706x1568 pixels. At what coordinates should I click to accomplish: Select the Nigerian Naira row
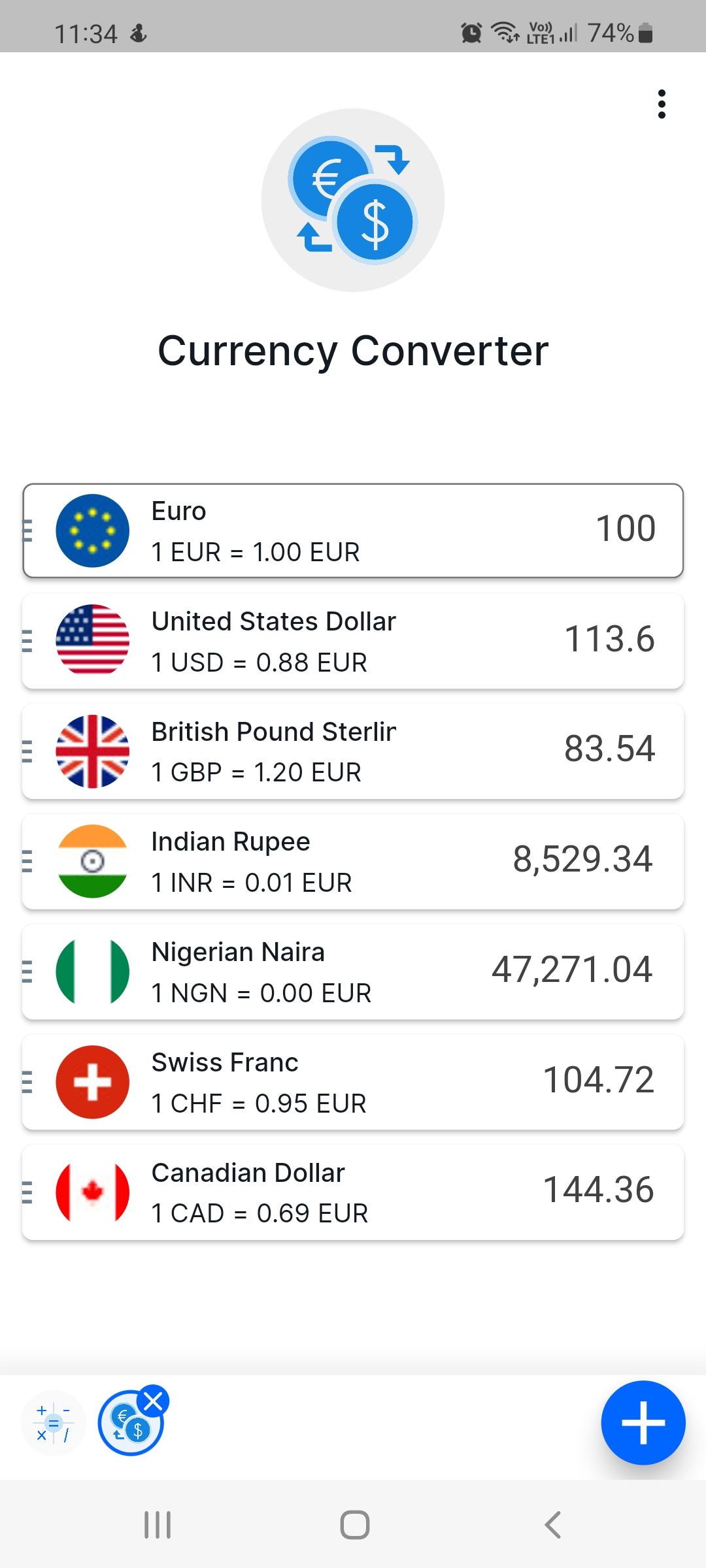[x=353, y=972]
